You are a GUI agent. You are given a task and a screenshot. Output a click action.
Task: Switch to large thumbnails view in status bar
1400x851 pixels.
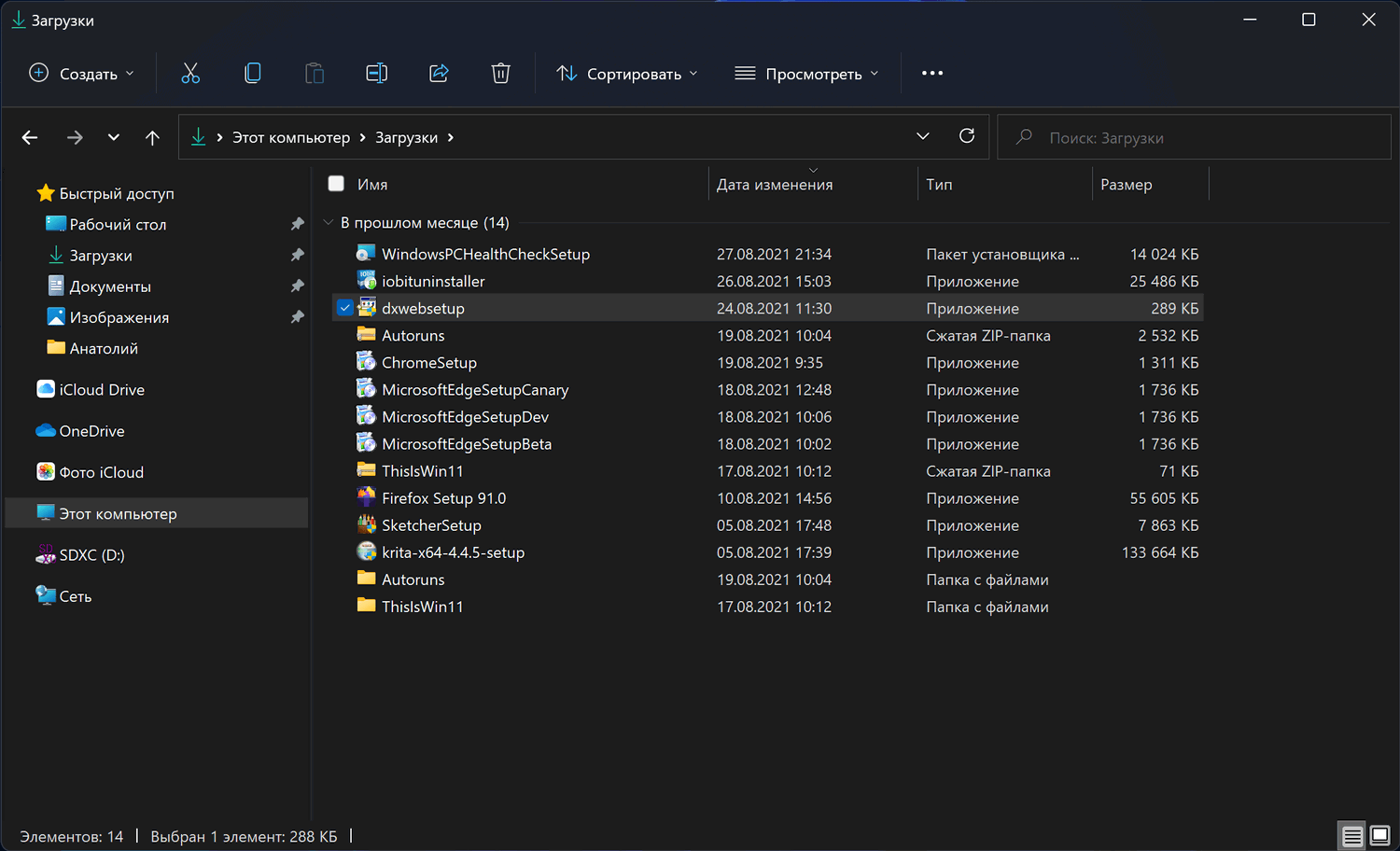(x=1379, y=836)
